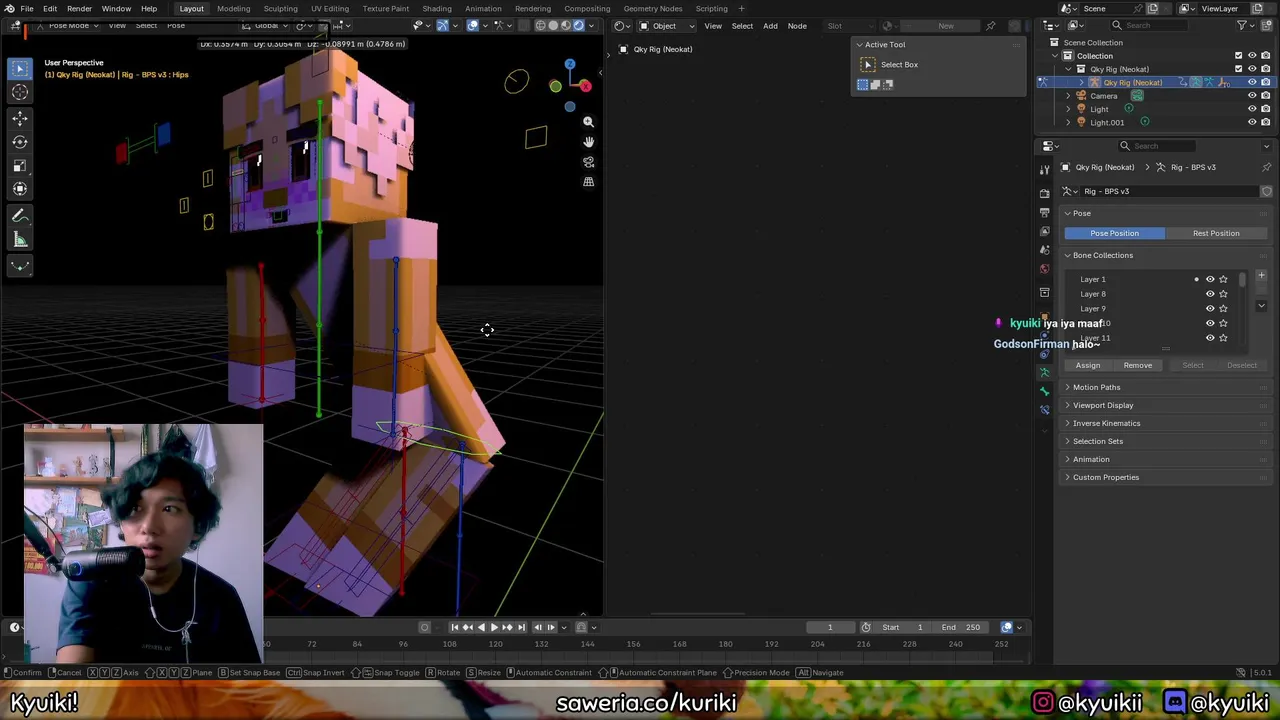Viewport: 1280px width, 720px height.
Task: Click the Start frame field in the timeline
Action: point(903,627)
